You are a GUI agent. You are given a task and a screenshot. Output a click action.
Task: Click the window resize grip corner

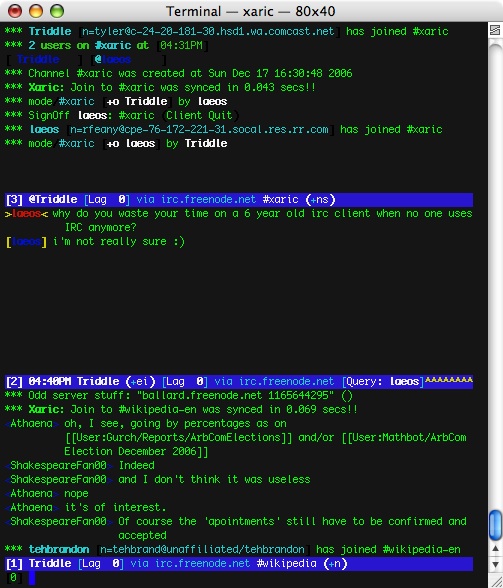(495, 581)
